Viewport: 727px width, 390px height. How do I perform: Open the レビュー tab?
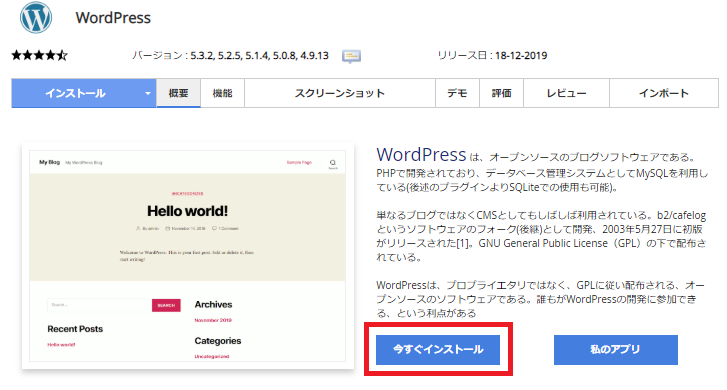click(566, 93)
